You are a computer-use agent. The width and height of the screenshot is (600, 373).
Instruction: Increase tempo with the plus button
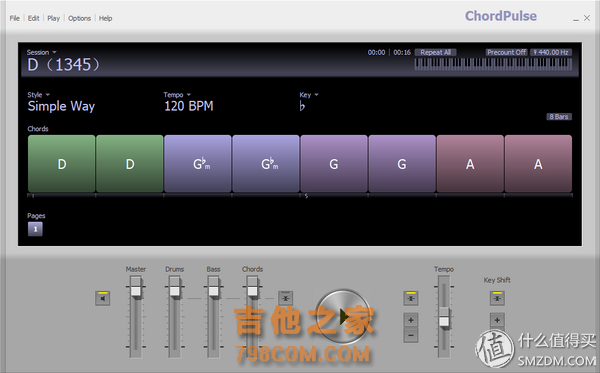411,320
